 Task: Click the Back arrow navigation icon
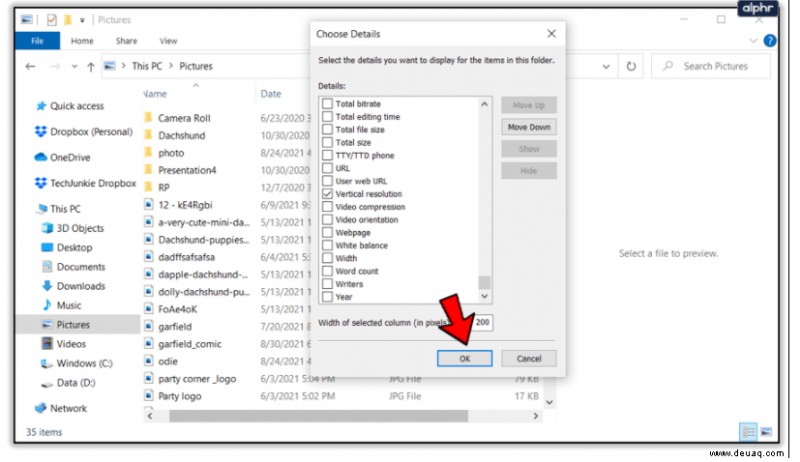(31, 66)
